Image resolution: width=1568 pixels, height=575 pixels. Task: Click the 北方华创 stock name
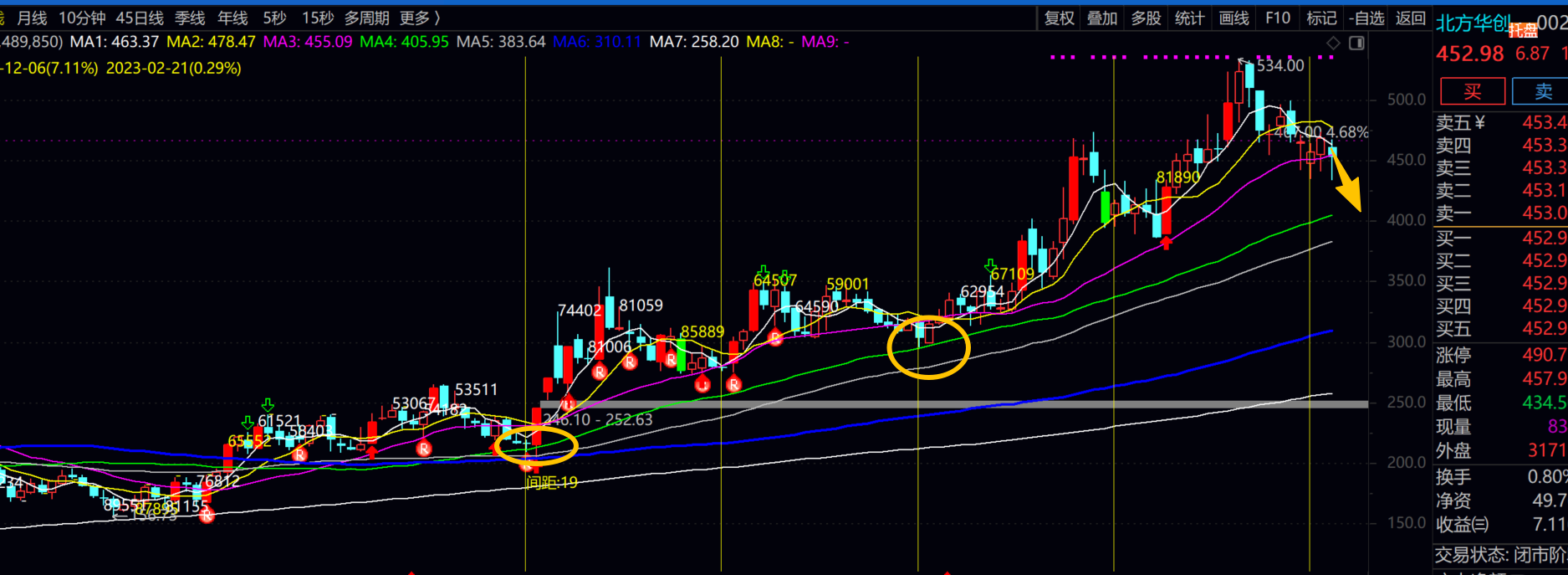click(x=1471, y=23)
